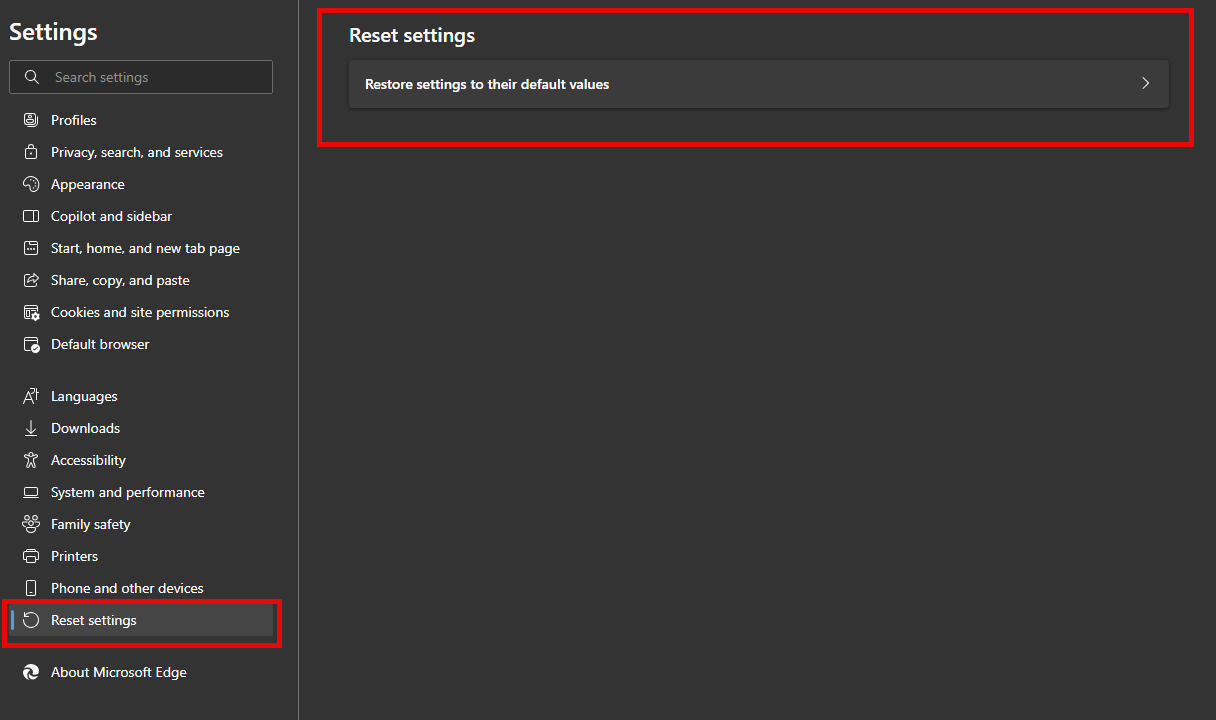The image size is (1216, 720).
Task: Click the Profiles sidebar icon
Action: (x=31, y=120)
